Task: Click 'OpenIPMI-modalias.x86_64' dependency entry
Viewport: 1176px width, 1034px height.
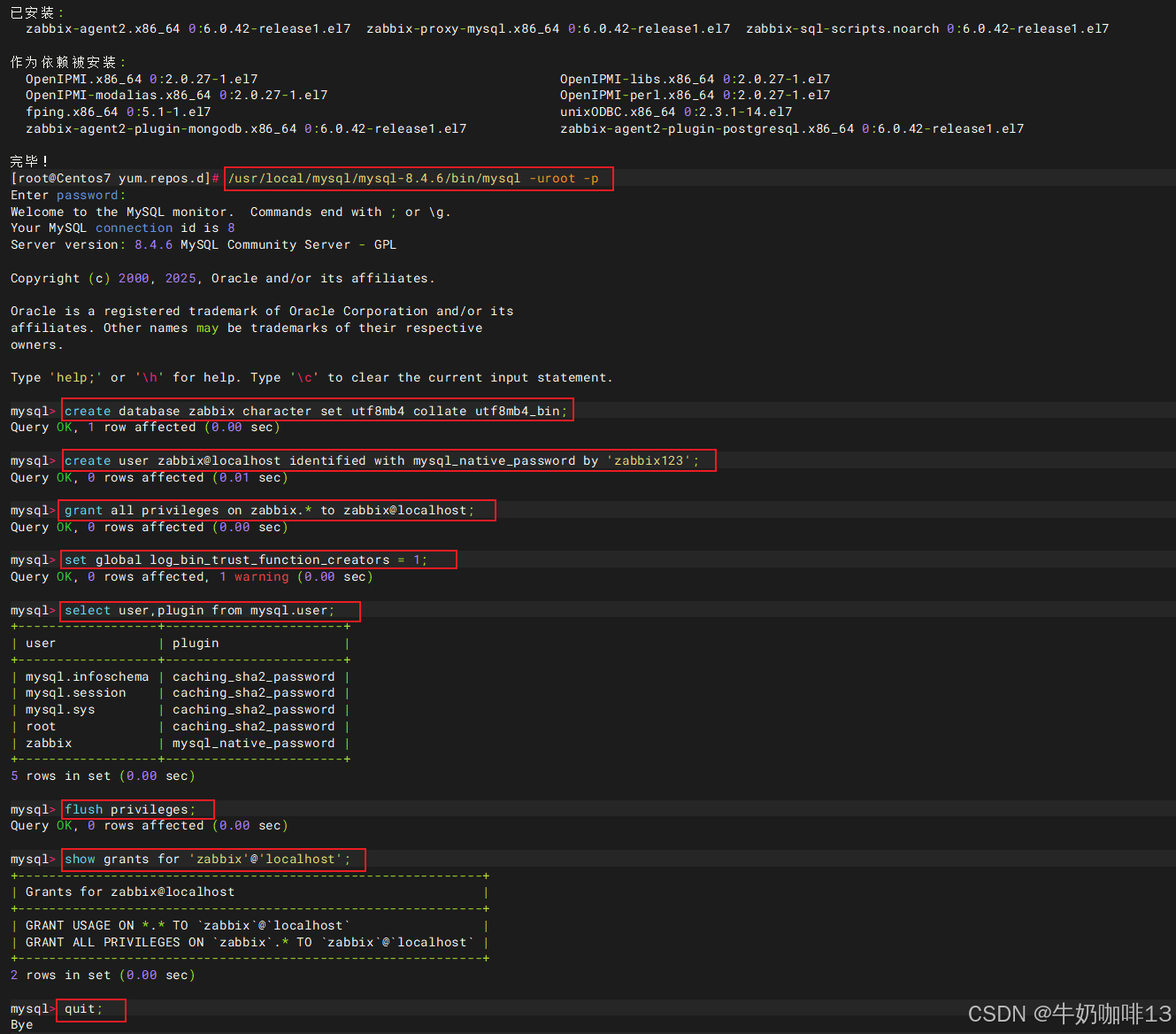Action: [177, 95]
